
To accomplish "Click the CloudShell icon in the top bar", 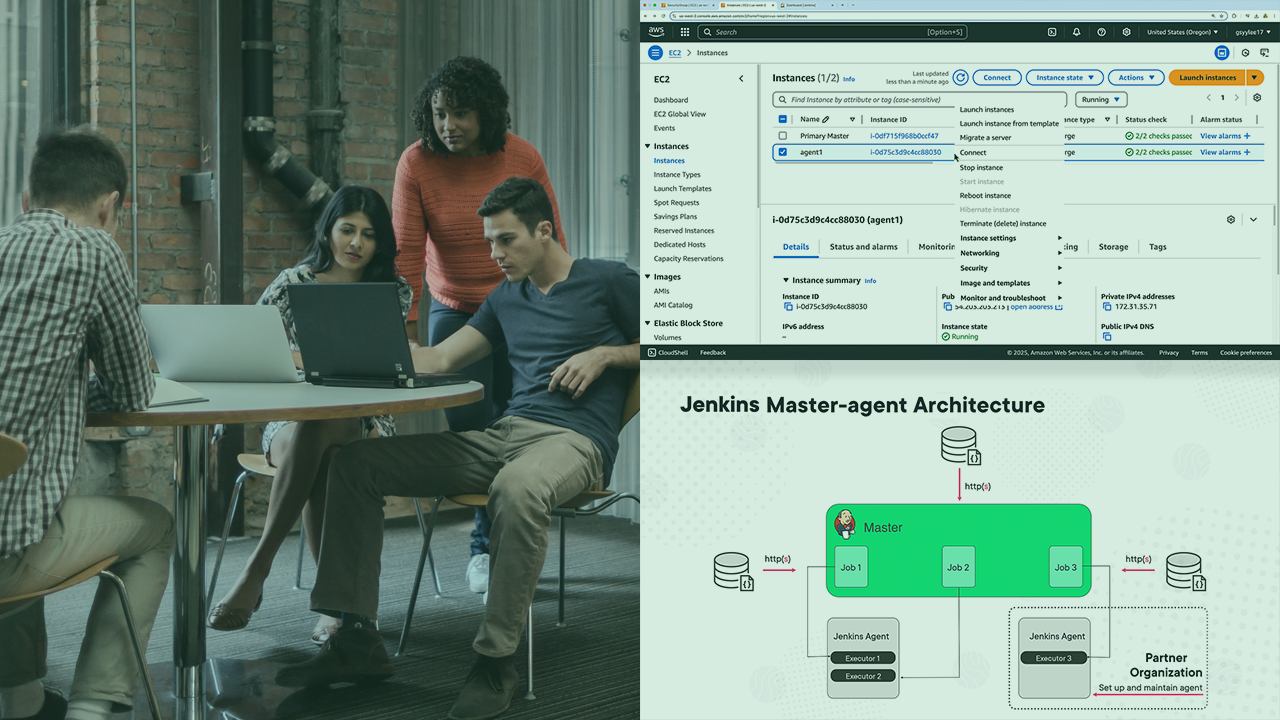I will point(1052,32).
